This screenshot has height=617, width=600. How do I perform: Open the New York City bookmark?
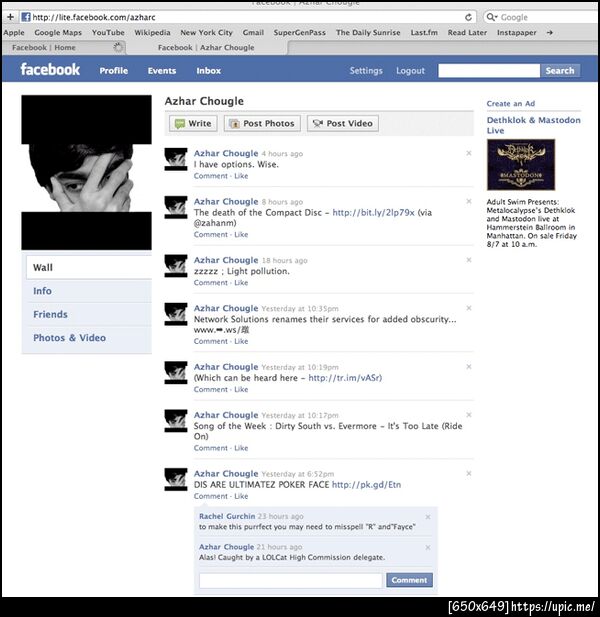click(x=206, y=33)
